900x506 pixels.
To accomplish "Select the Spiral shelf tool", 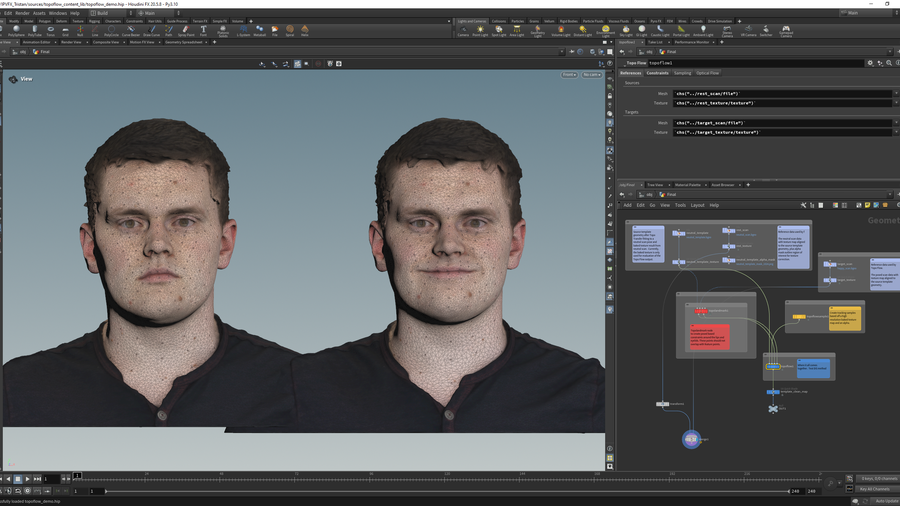I will click(290, 30).
